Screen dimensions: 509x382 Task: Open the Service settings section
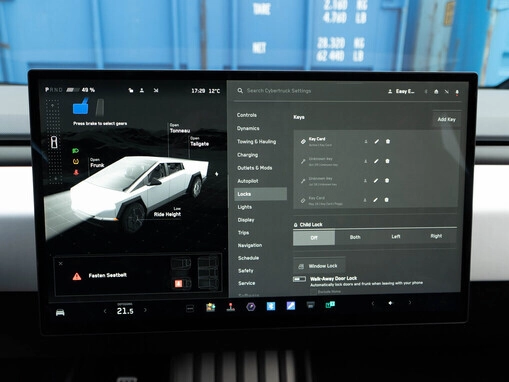coord(247,283)
